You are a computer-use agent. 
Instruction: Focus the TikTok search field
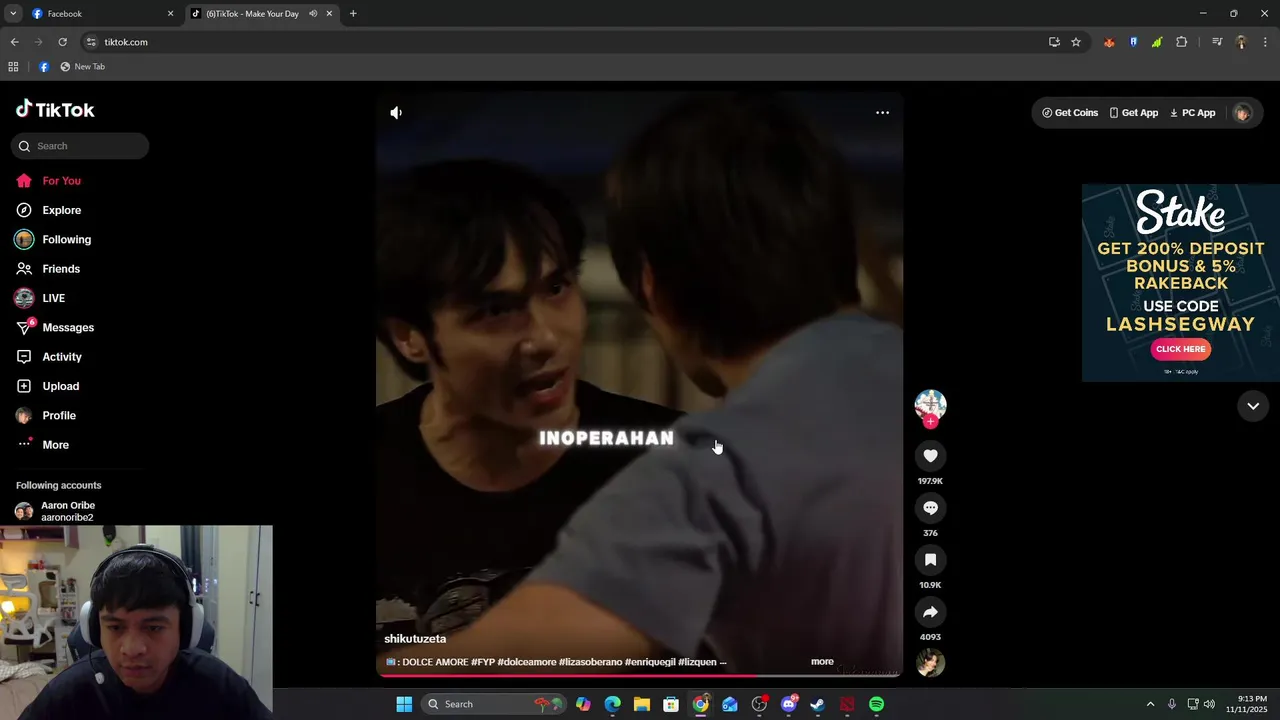coord(80,146)
